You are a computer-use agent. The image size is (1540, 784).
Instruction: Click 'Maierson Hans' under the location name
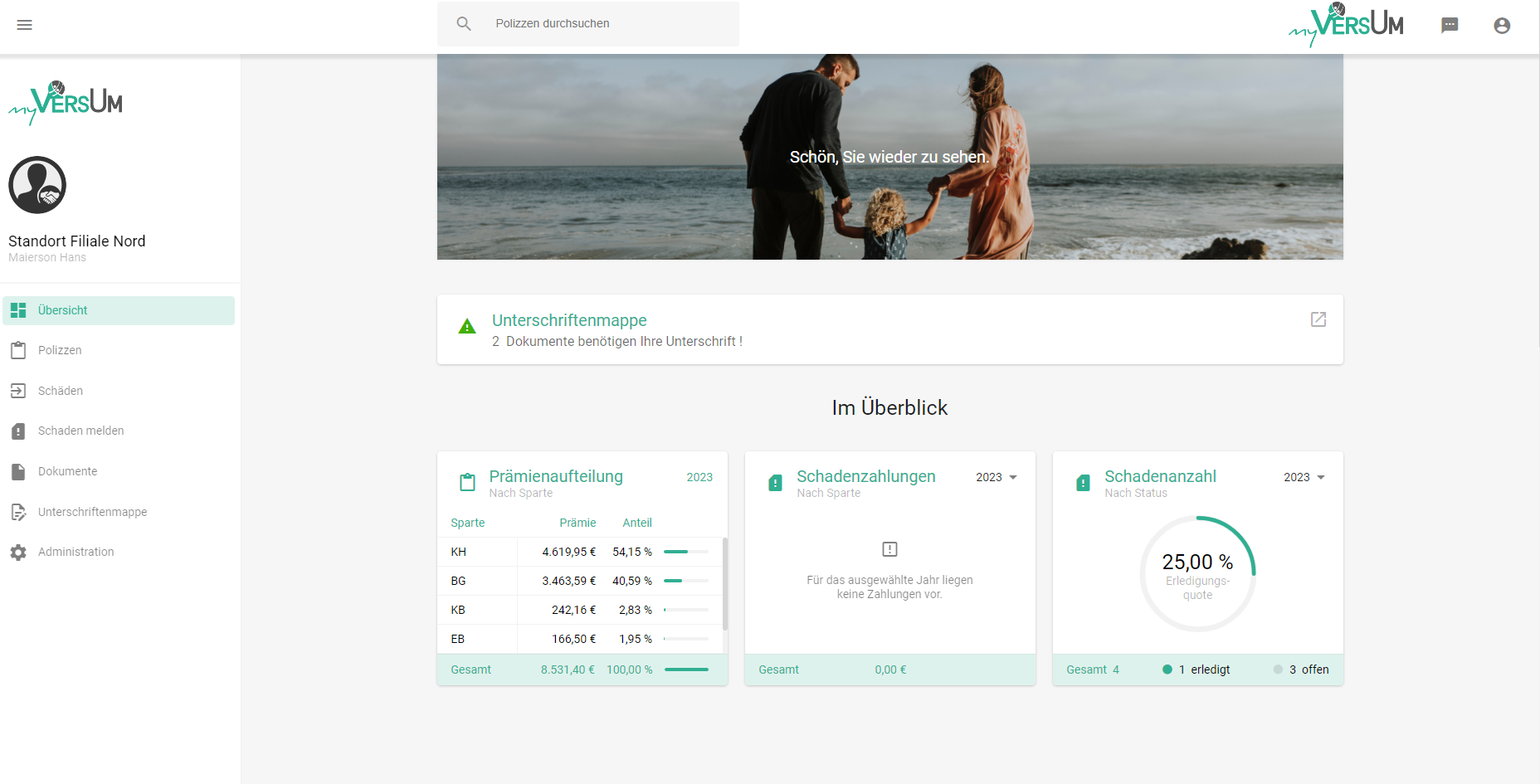[47, 258]
